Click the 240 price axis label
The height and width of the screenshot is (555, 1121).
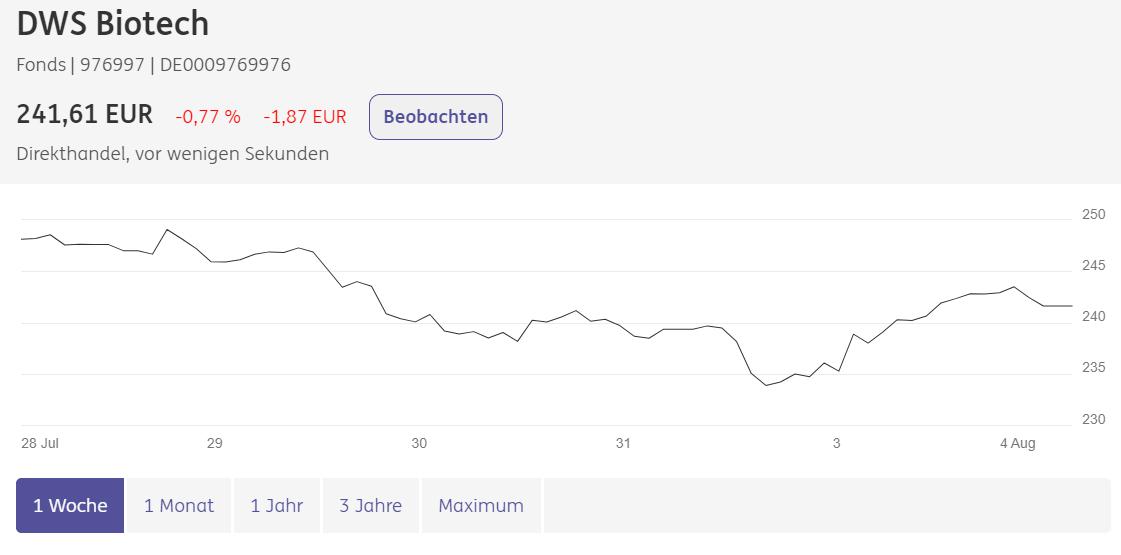click(x=1093, y=316)
